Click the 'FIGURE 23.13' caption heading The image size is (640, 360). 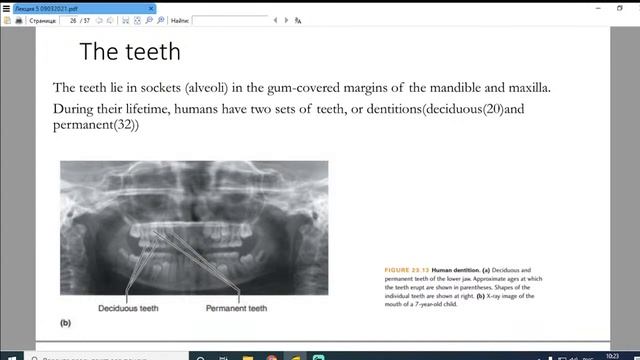point(407,270)
